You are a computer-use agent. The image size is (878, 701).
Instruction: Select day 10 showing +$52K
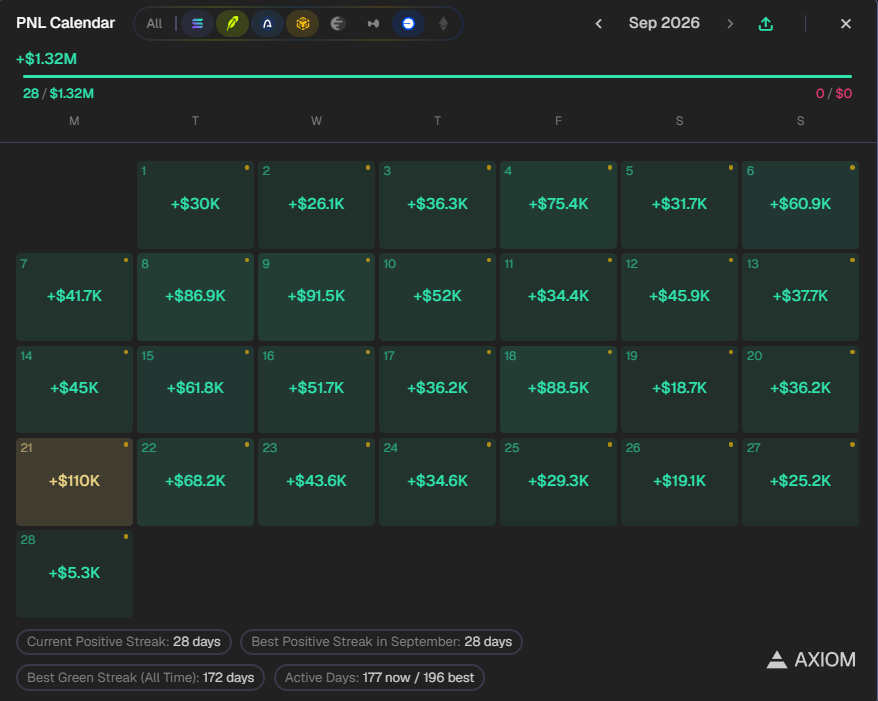(437, 297)
